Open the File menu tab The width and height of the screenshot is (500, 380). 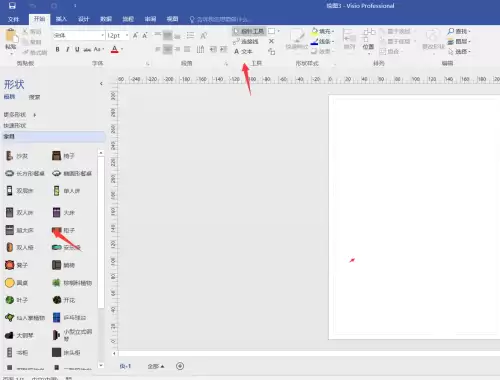(x=13, y=19)
